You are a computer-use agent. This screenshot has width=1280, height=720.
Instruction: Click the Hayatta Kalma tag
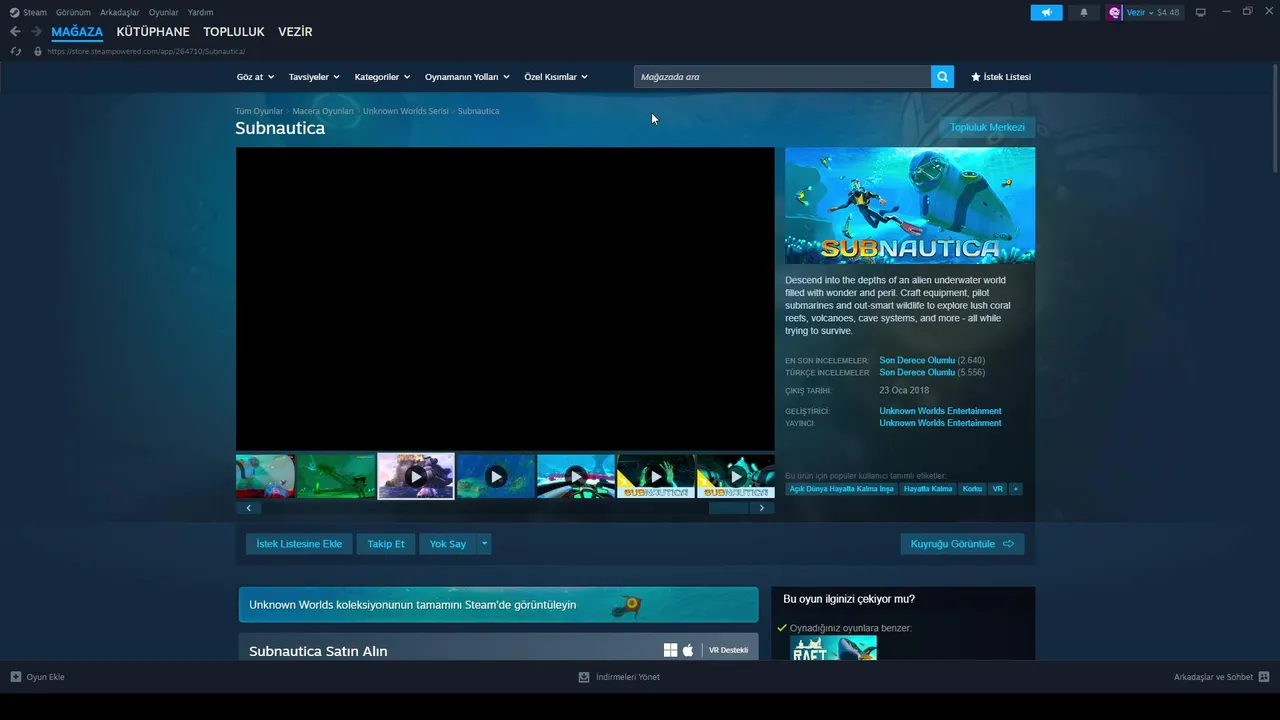point(928,489)
